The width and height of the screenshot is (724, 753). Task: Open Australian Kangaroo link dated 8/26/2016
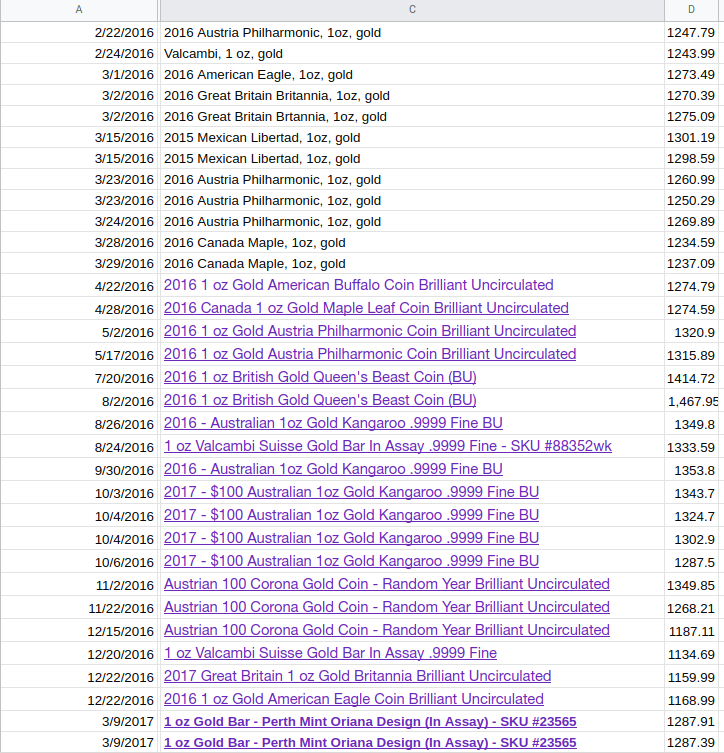tap(333, 424)
